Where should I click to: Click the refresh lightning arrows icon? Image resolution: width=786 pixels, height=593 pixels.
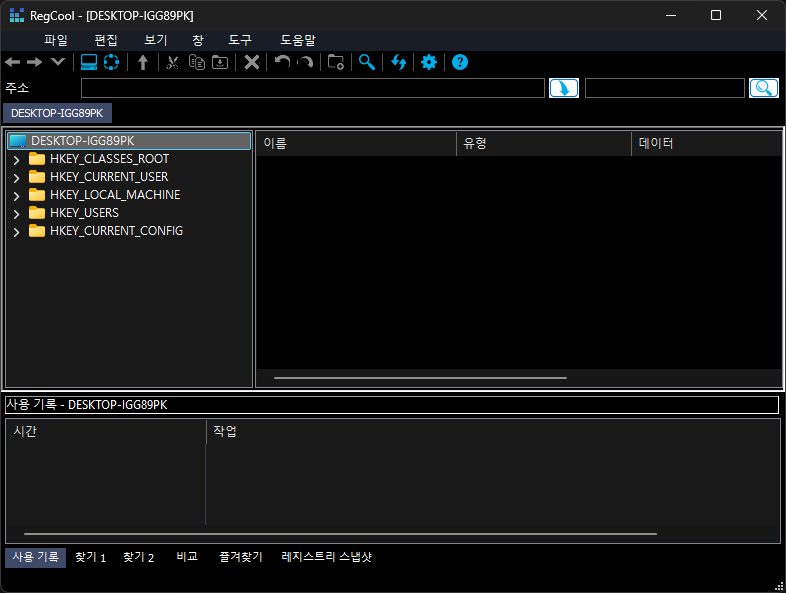(399, 62)
